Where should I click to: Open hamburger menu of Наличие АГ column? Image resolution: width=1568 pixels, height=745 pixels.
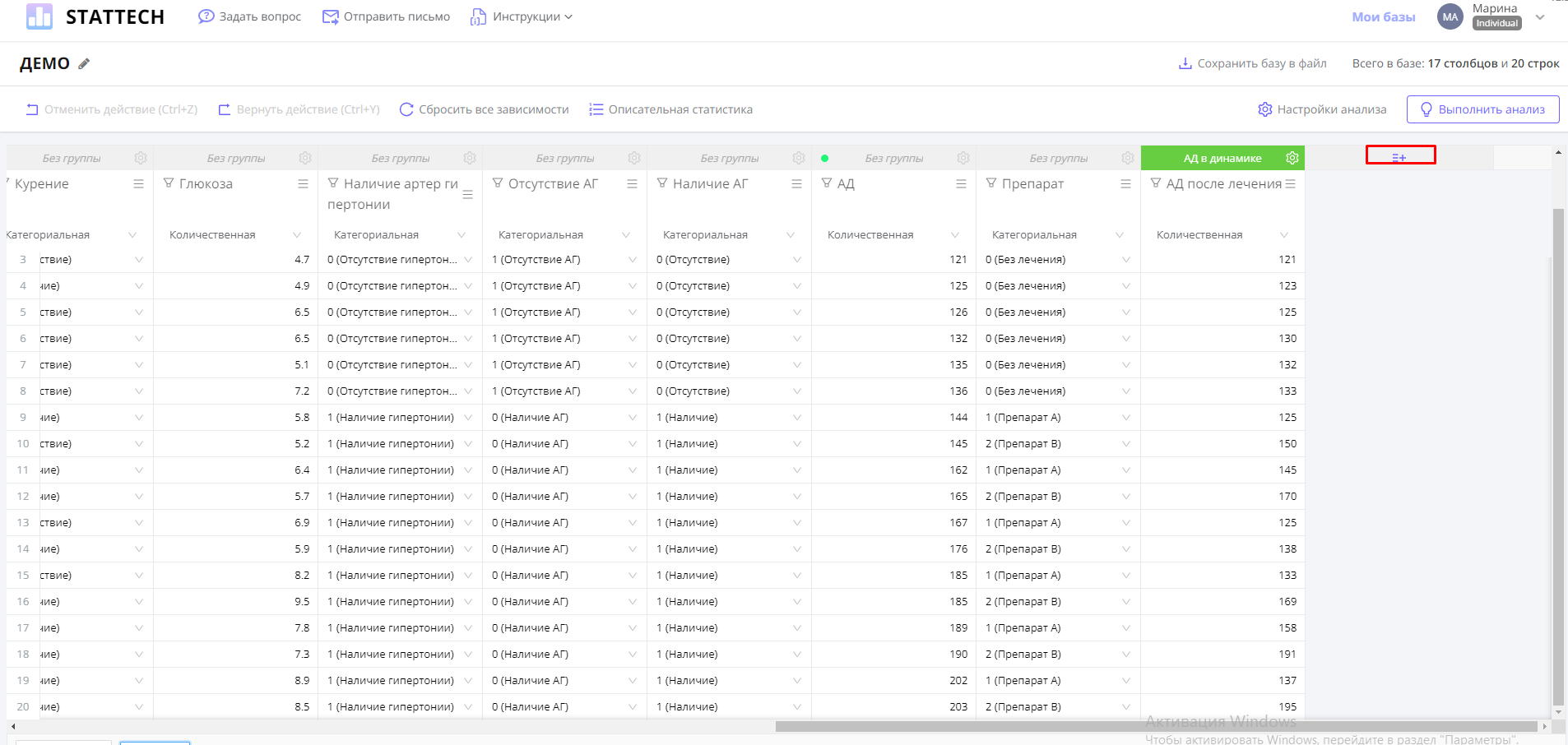click(796, 184)
